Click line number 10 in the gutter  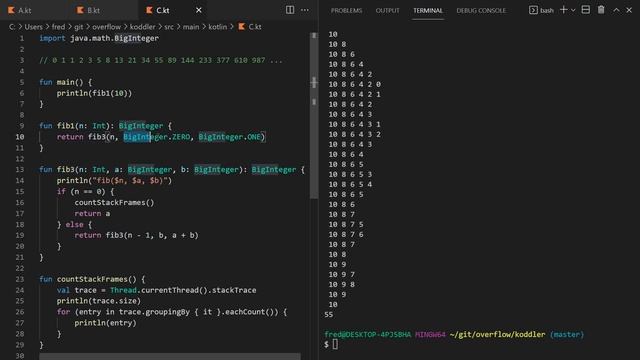[20, 137]
